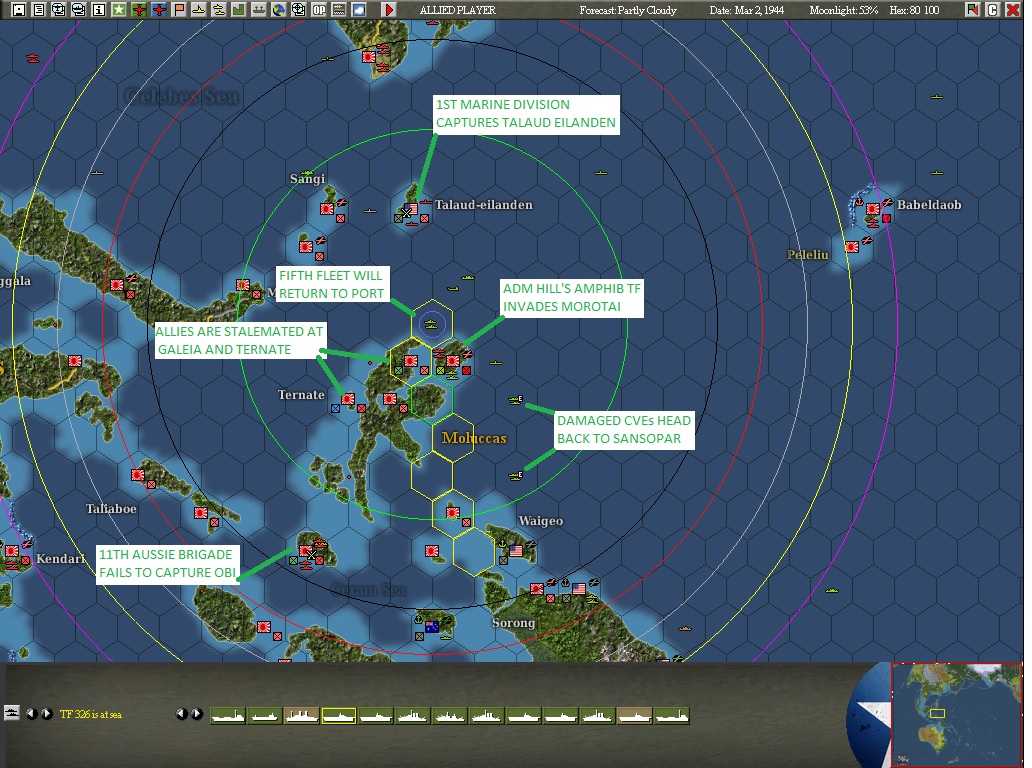1032x768 pixels.
Task: Click the brown grid panel icon
Action: coord(339,9)
